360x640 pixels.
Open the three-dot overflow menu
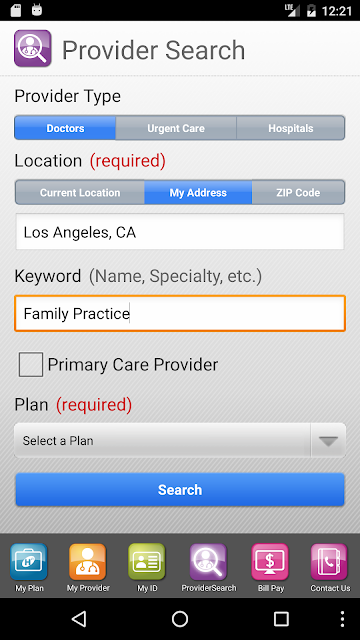[342, 619]
